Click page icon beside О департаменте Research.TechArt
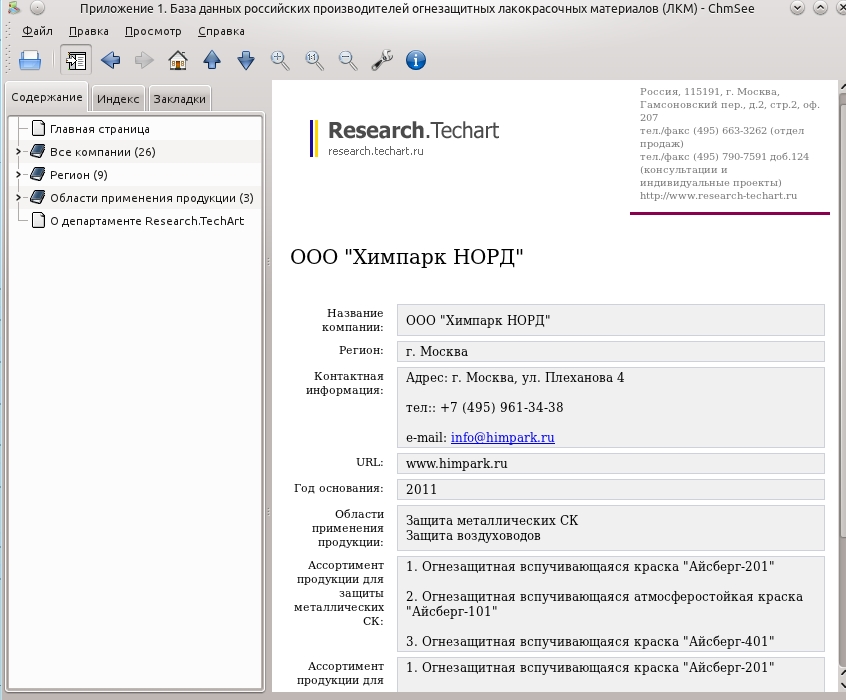The image size is (846, 700). pyautogui.click(x=38, y=220)
